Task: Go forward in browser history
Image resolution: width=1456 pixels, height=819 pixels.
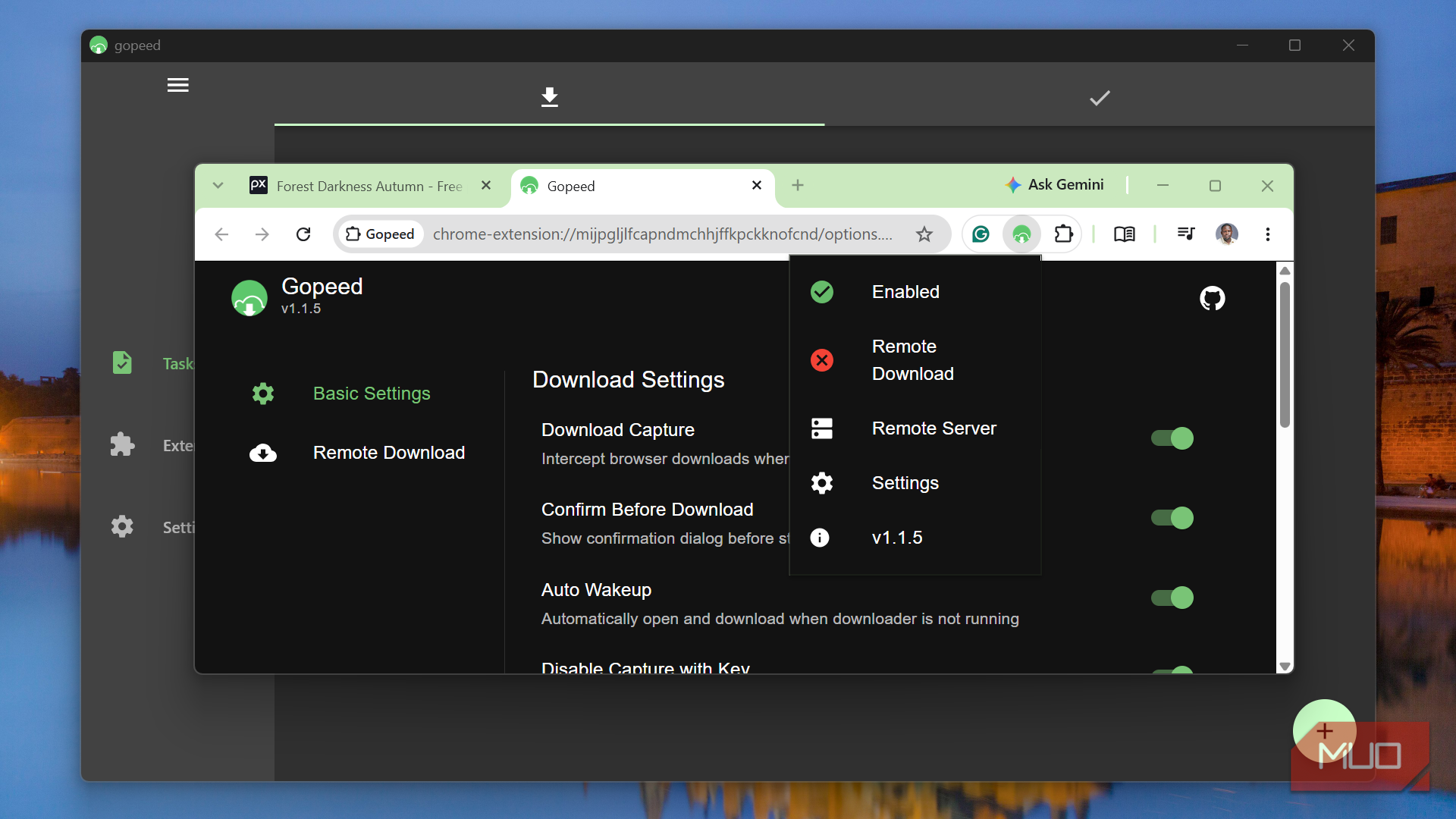Action: 262,234
